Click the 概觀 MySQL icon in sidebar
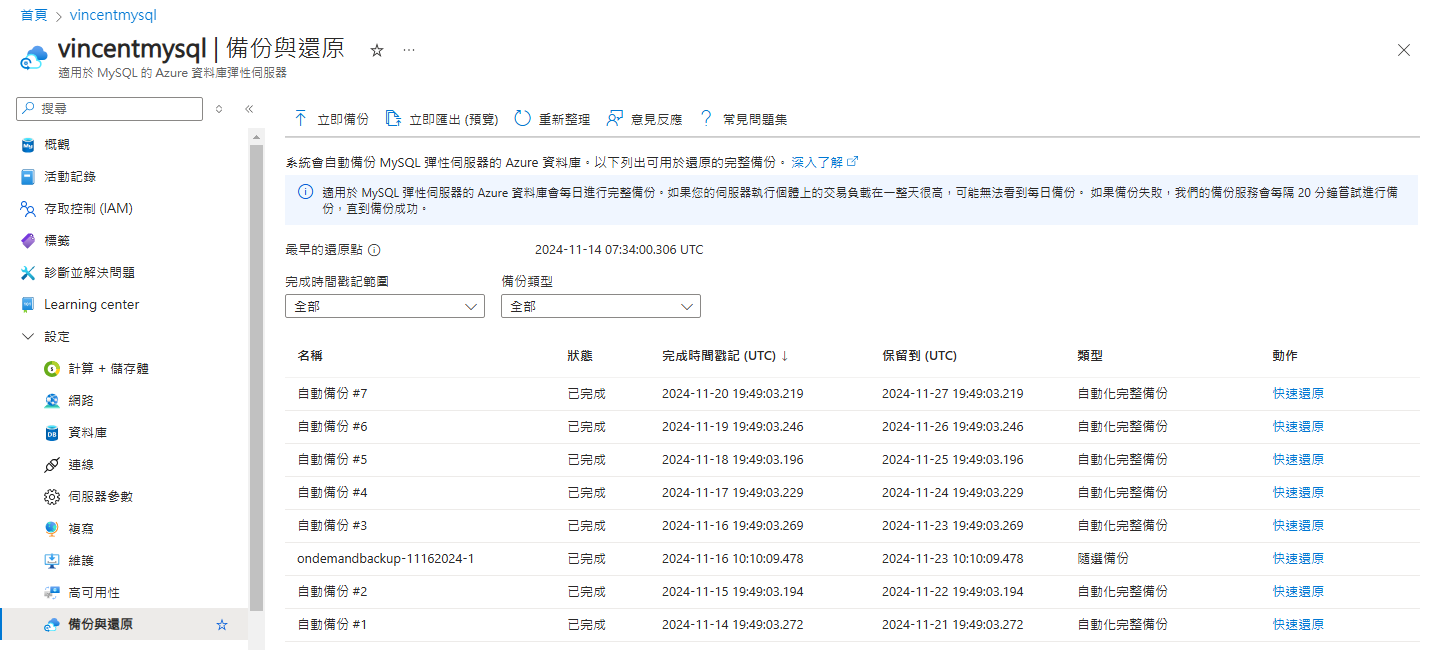Screen dimensions: 1440x650 28,145
